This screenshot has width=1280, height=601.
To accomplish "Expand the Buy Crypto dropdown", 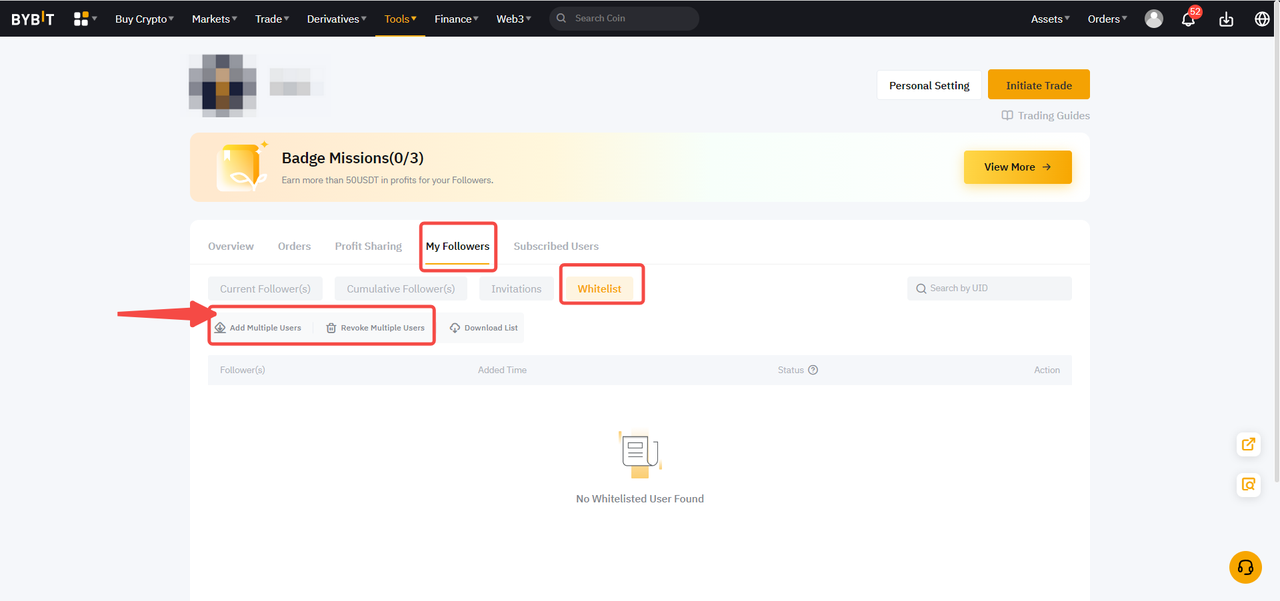I will click(x=144, y=19).
